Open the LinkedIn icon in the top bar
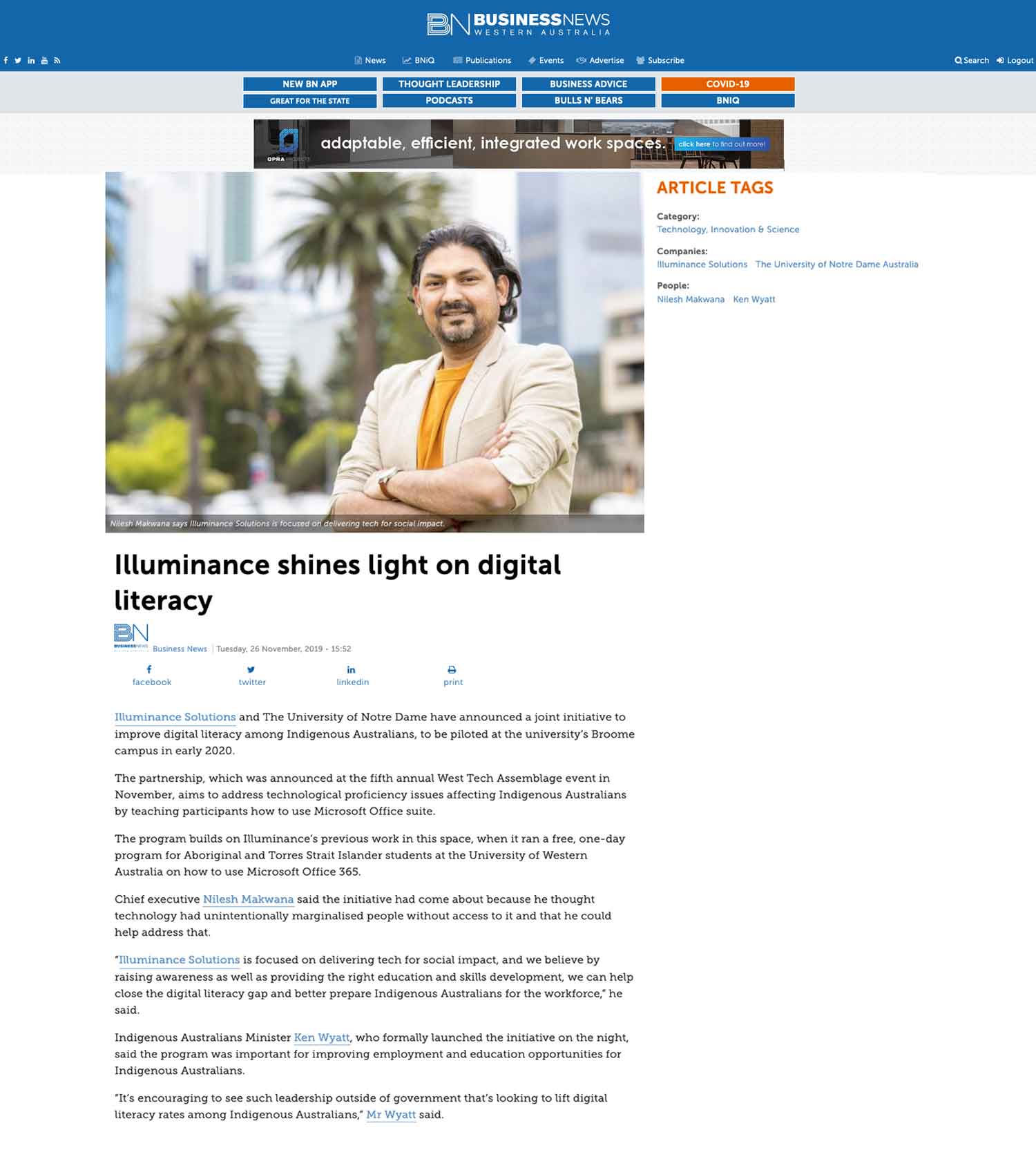Image resolution: width=1036 pixels, height=1150 pixels. (31, 60)
